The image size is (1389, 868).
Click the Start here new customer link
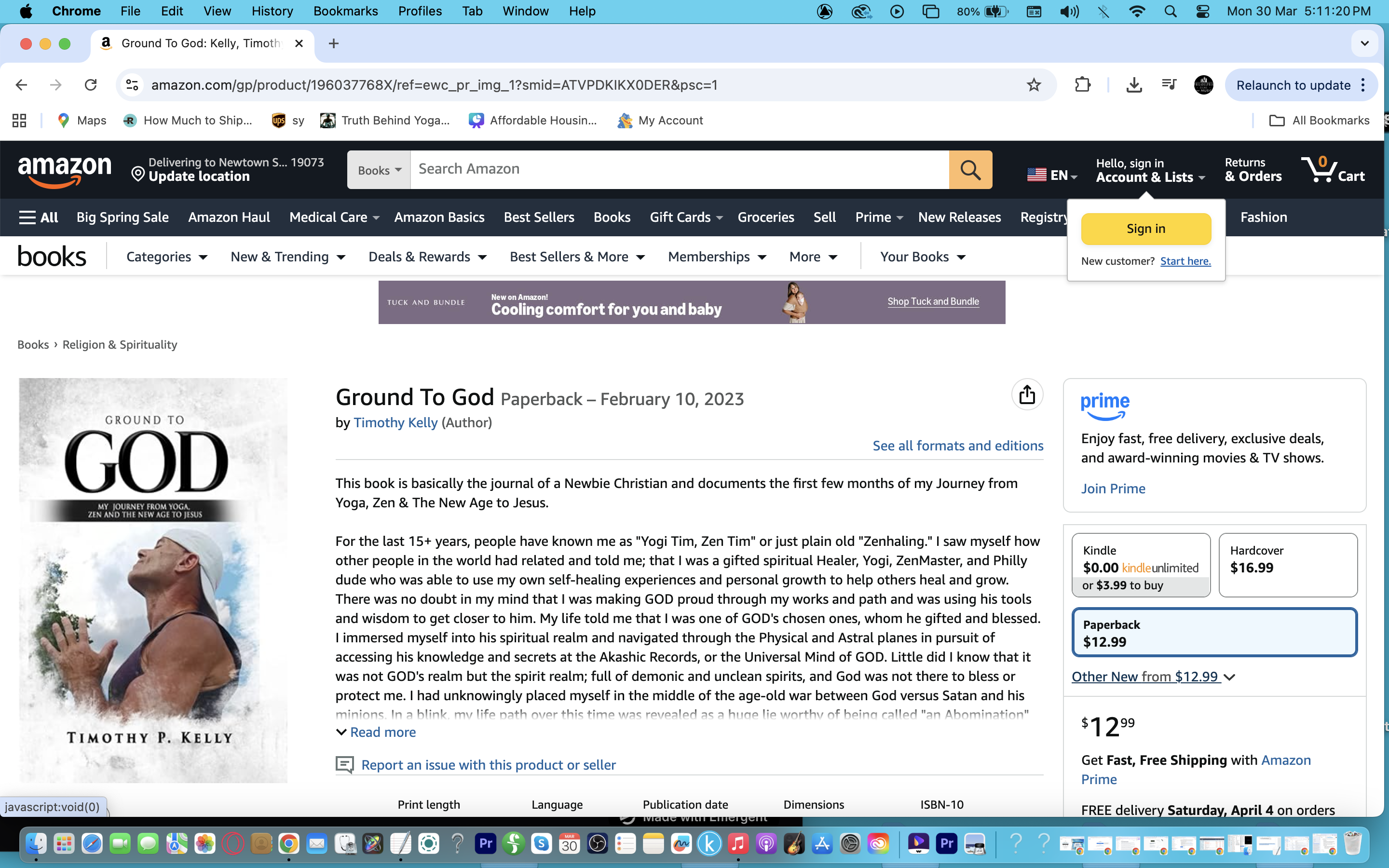click(1185, 261)
